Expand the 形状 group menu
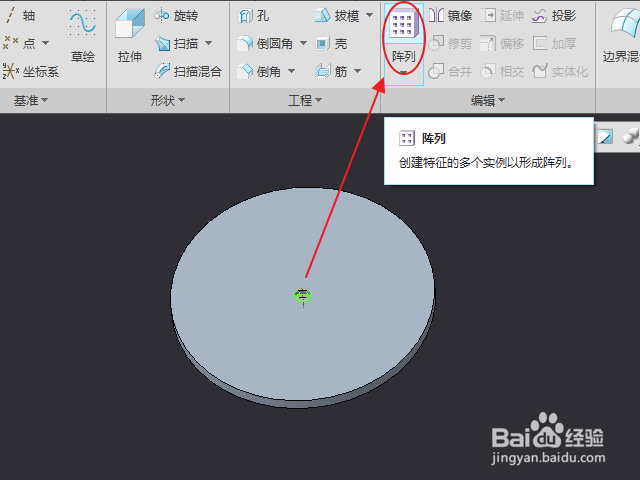The image size is (640, 480). click(x=168, y=100)
